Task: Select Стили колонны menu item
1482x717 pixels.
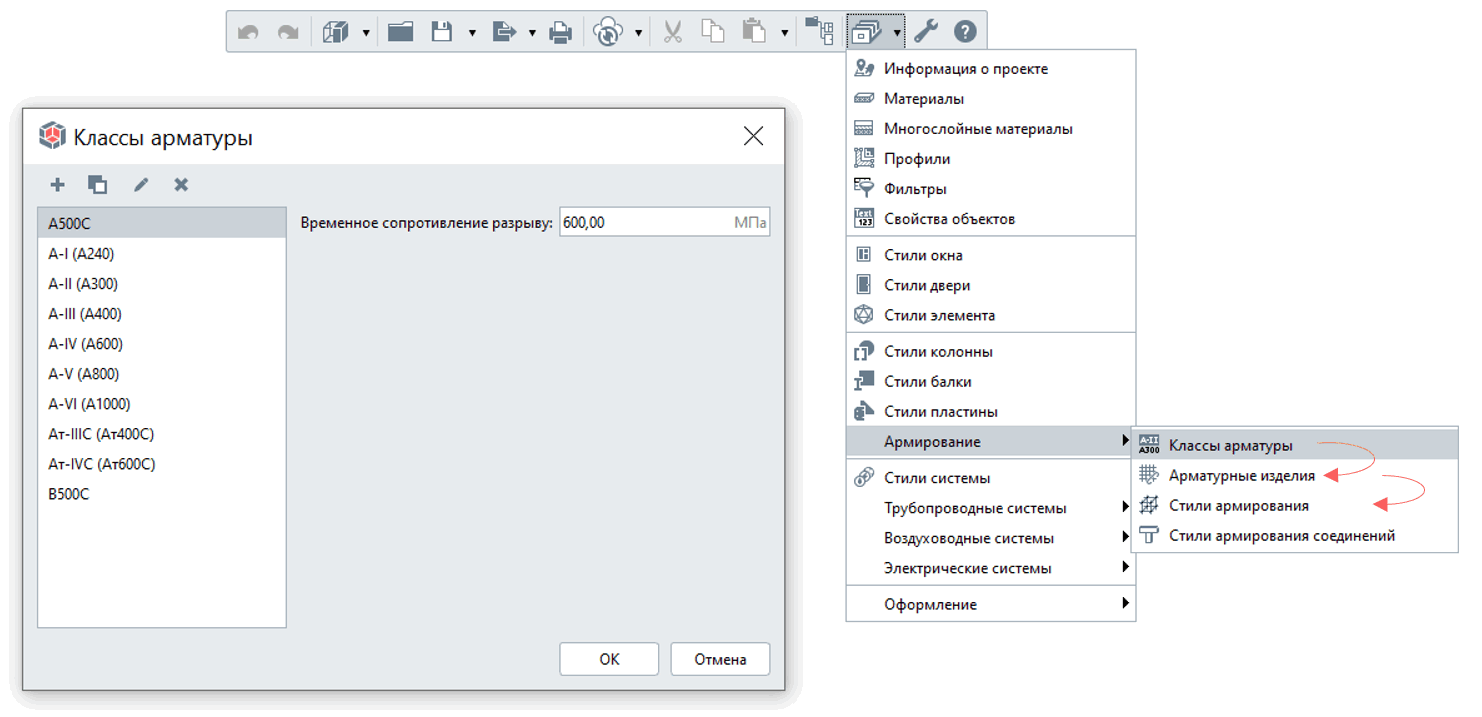Action: coord(938,352)
